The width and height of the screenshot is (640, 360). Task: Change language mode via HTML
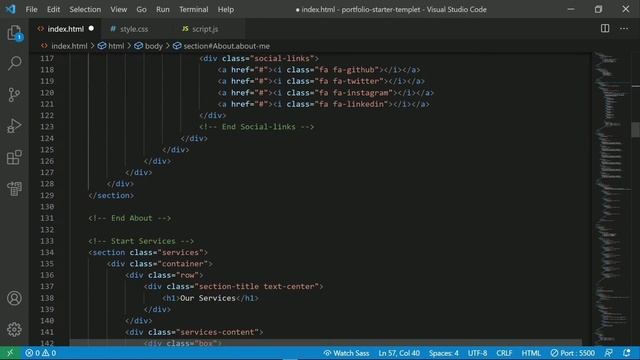531,353
